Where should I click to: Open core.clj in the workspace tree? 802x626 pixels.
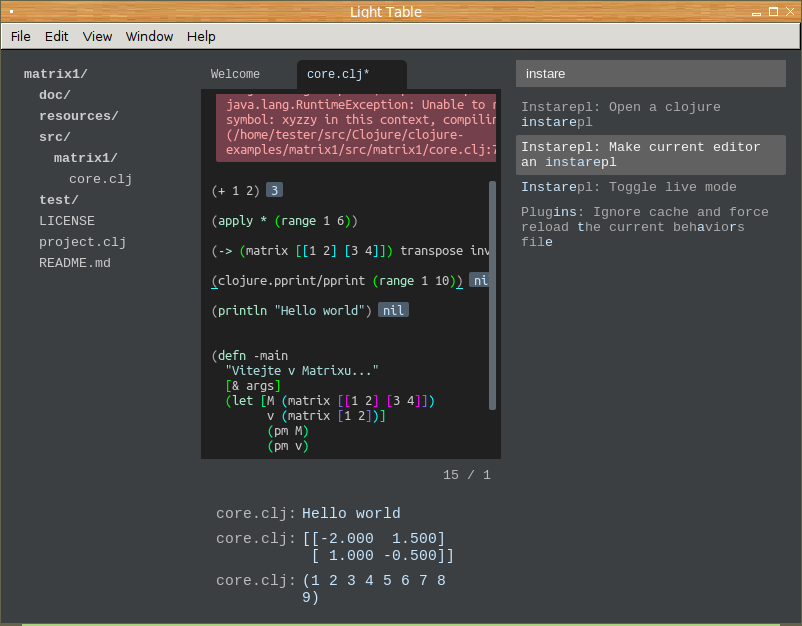click(x=100, y=179)
